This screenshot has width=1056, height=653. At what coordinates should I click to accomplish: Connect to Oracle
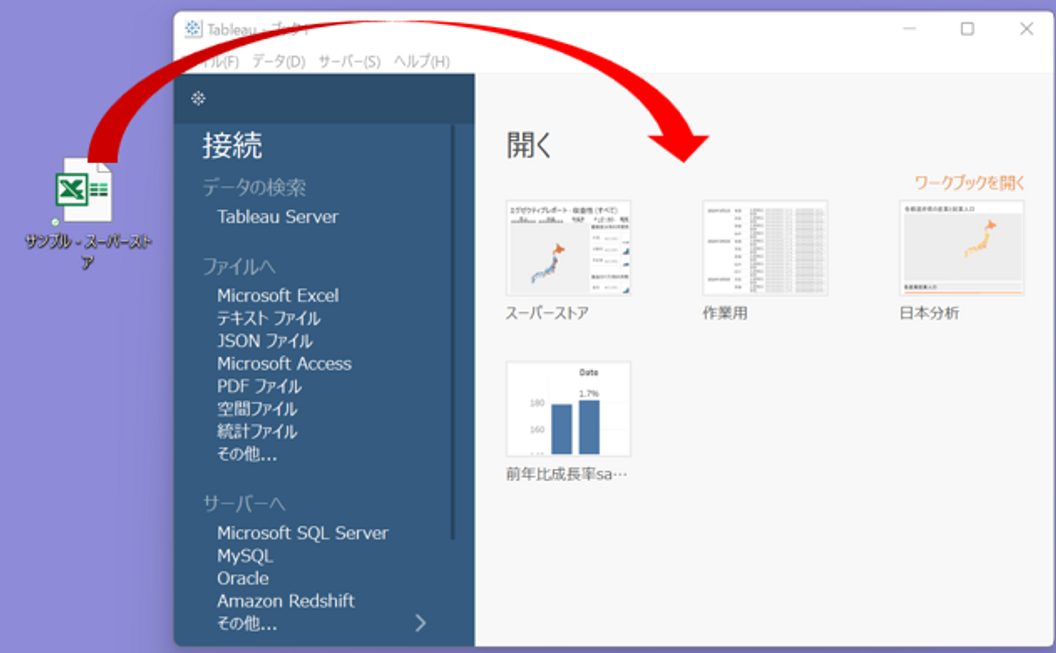(242, 578)
